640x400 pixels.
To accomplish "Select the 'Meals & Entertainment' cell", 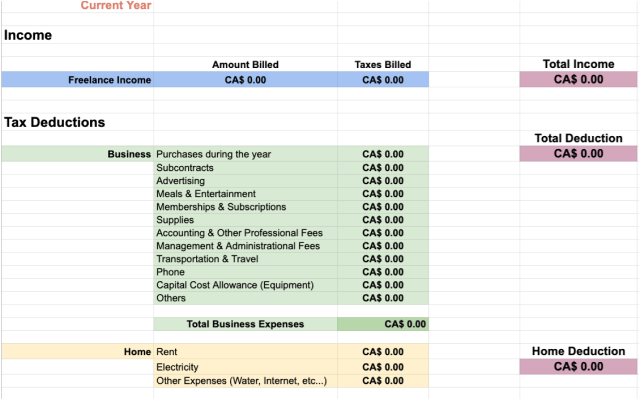I will (x=245, y=194).
